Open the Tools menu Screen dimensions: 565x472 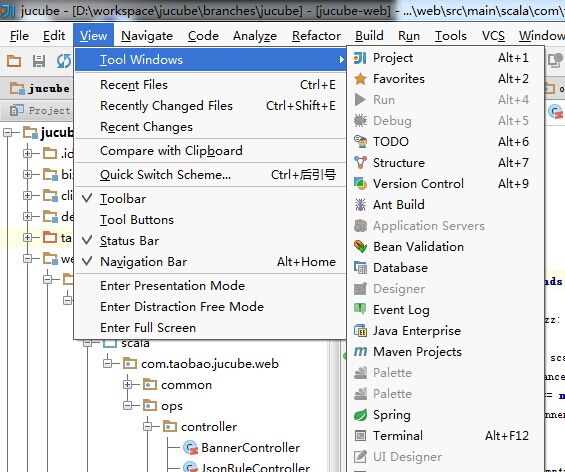coord(450,36)
